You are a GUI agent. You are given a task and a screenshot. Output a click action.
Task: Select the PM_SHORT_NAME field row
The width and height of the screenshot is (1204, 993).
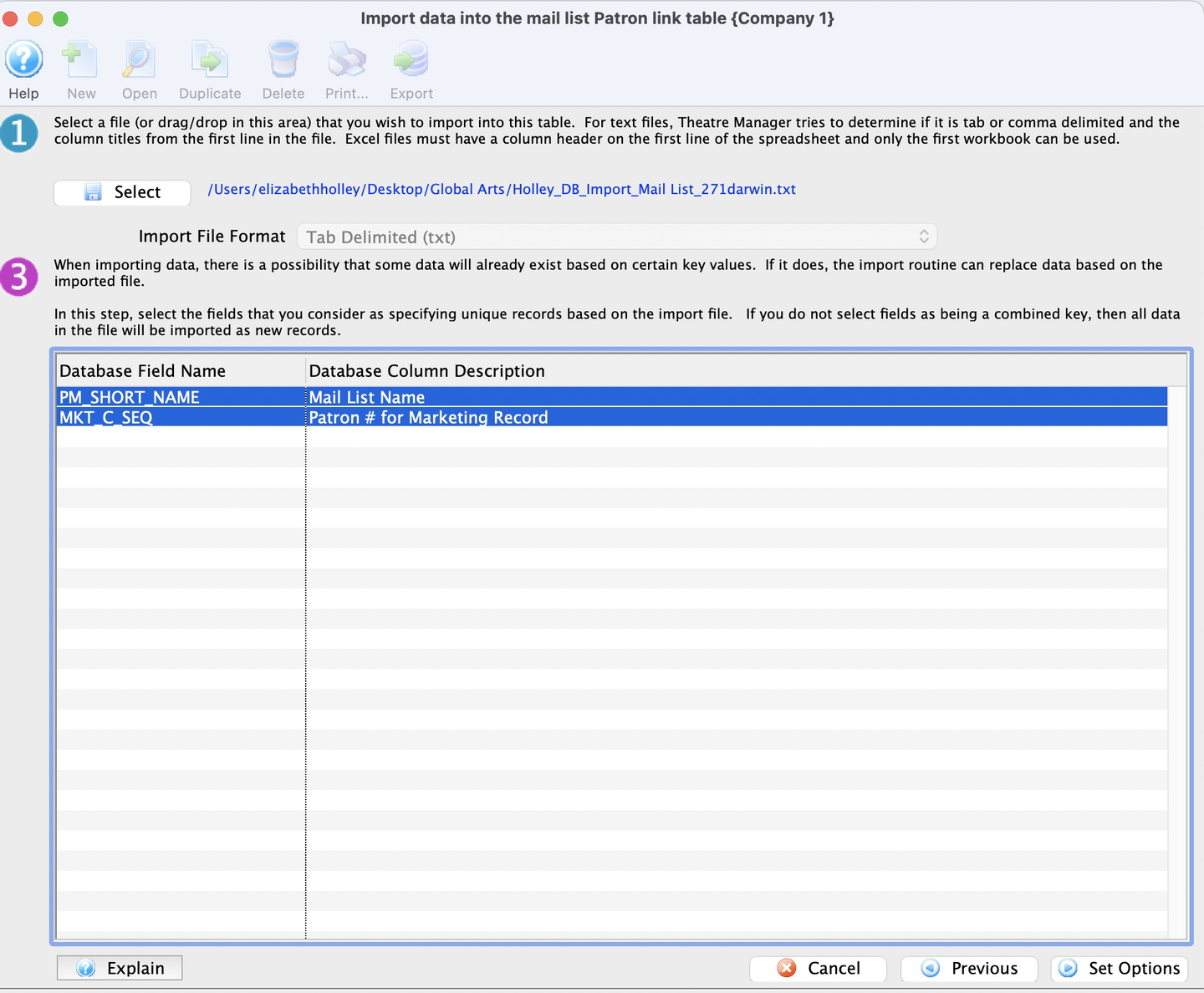click(612, 397)
